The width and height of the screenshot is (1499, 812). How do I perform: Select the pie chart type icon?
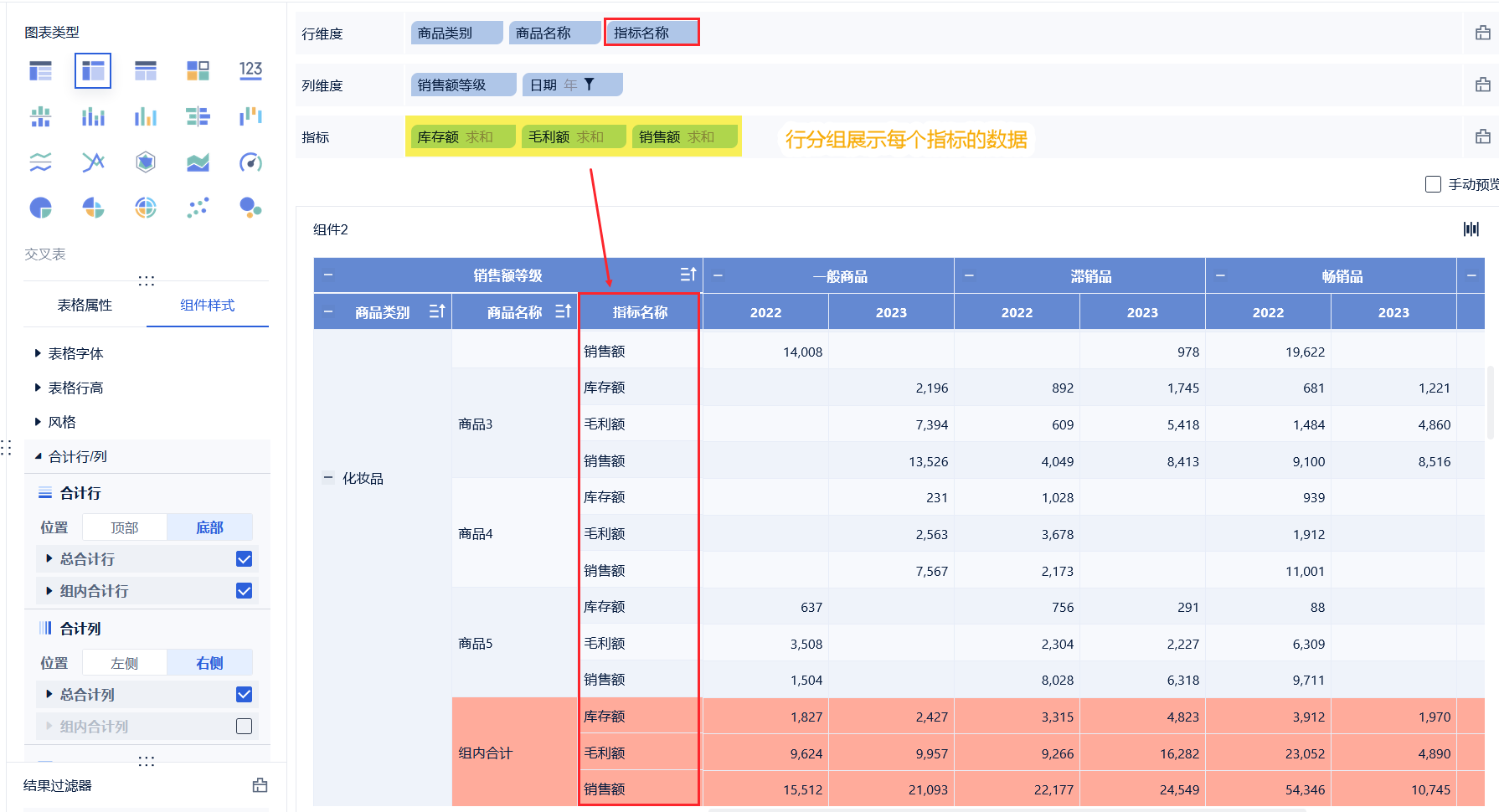click(x=41, y=208)
